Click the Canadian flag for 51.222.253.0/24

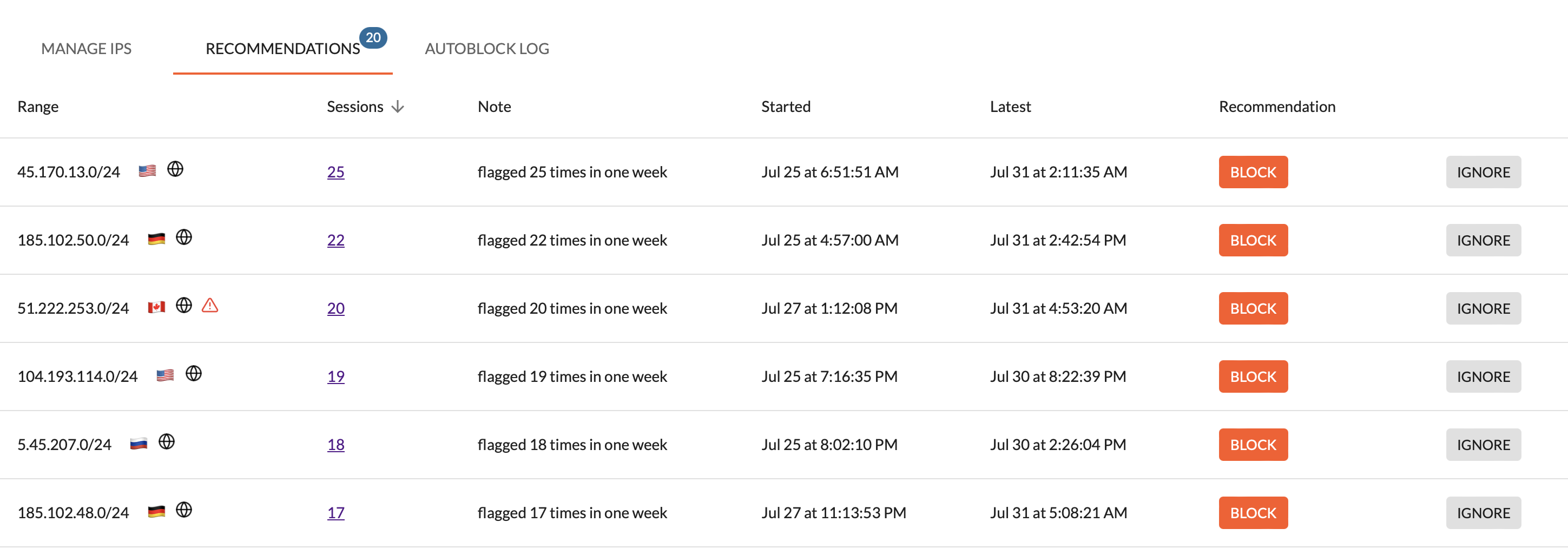pyautogui.click(x=156, y=307)
